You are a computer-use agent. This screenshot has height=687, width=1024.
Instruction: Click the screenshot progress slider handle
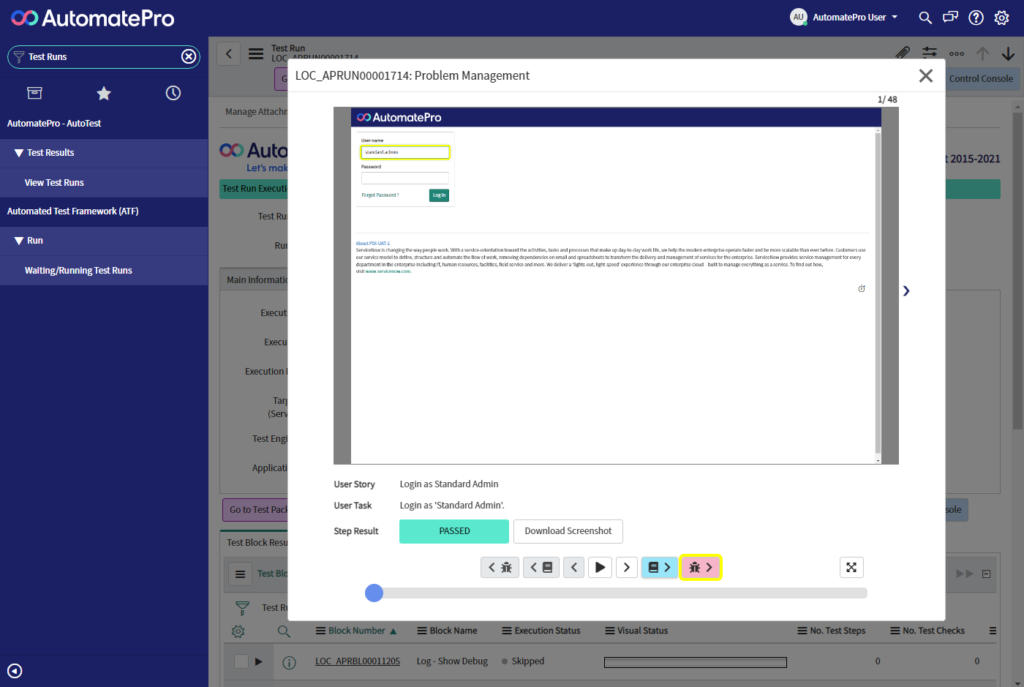tap(374, 593)
